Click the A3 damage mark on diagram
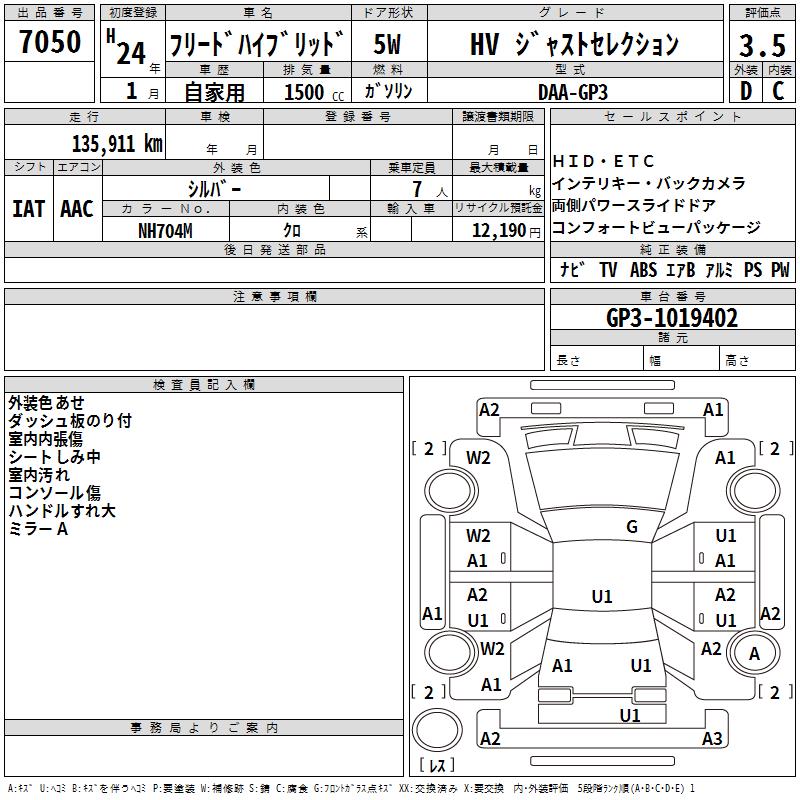 point(712,739)
